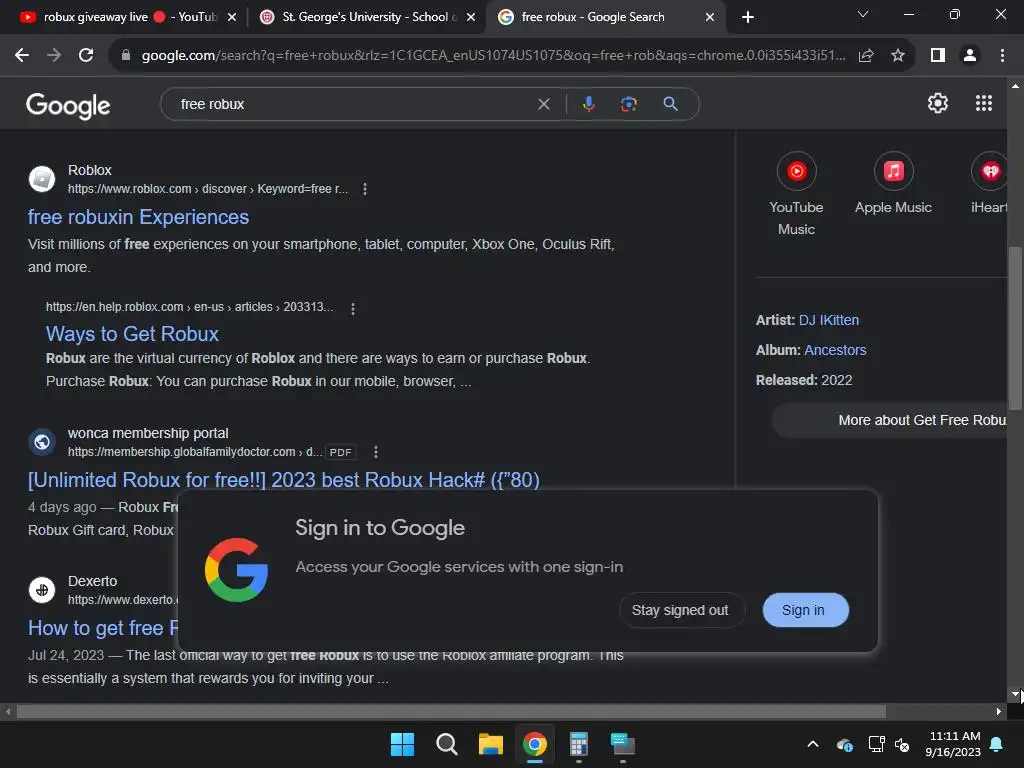Close the YouTube robux giveaway tab
The height and width of the screenshot is (768, 1024).
point(232,17)
